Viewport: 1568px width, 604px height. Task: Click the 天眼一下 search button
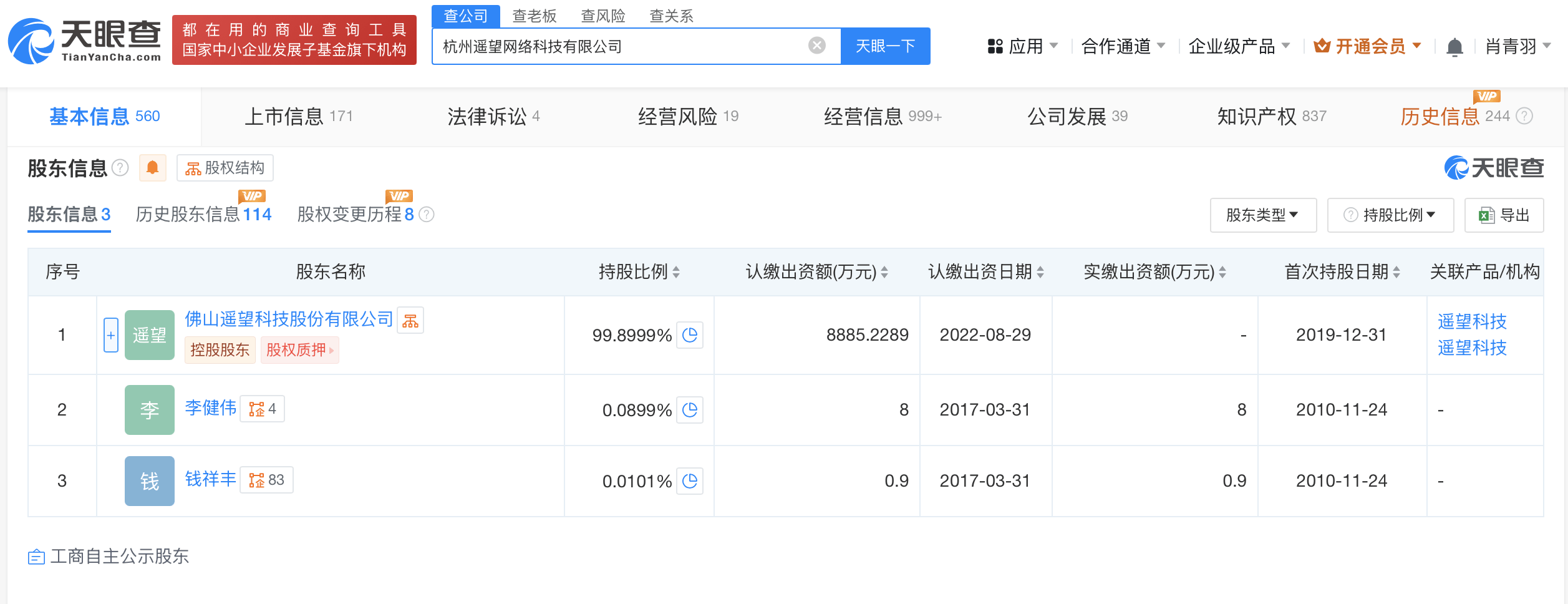click(885, 46)
